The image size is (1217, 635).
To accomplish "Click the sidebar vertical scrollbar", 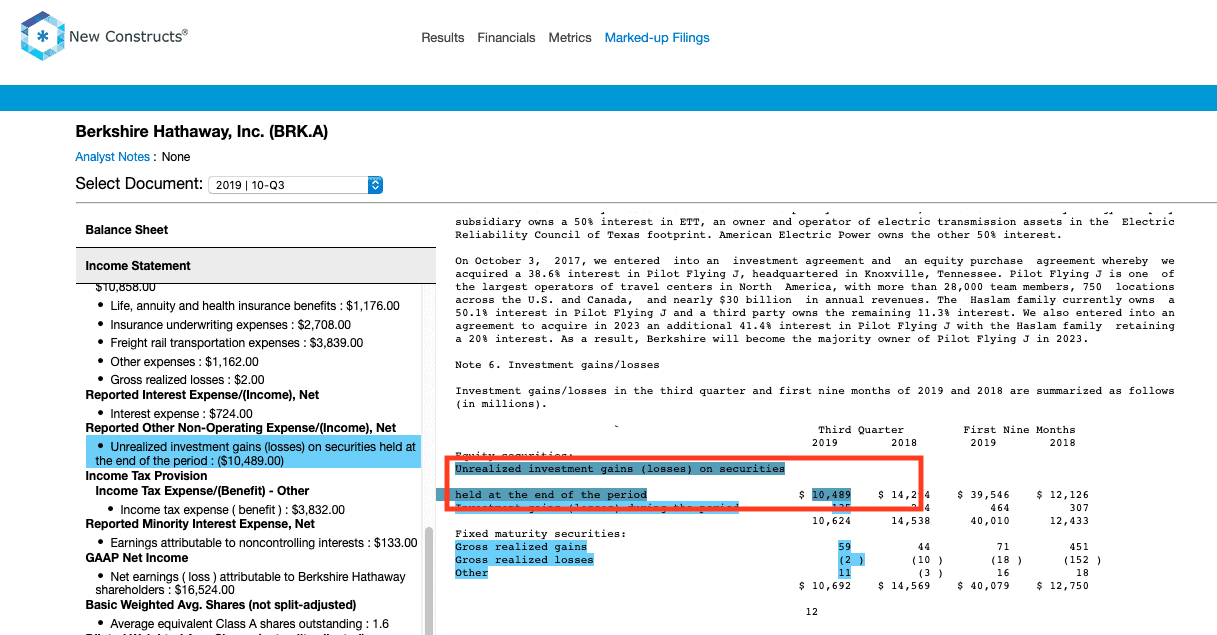I will (x=429, y=580).
